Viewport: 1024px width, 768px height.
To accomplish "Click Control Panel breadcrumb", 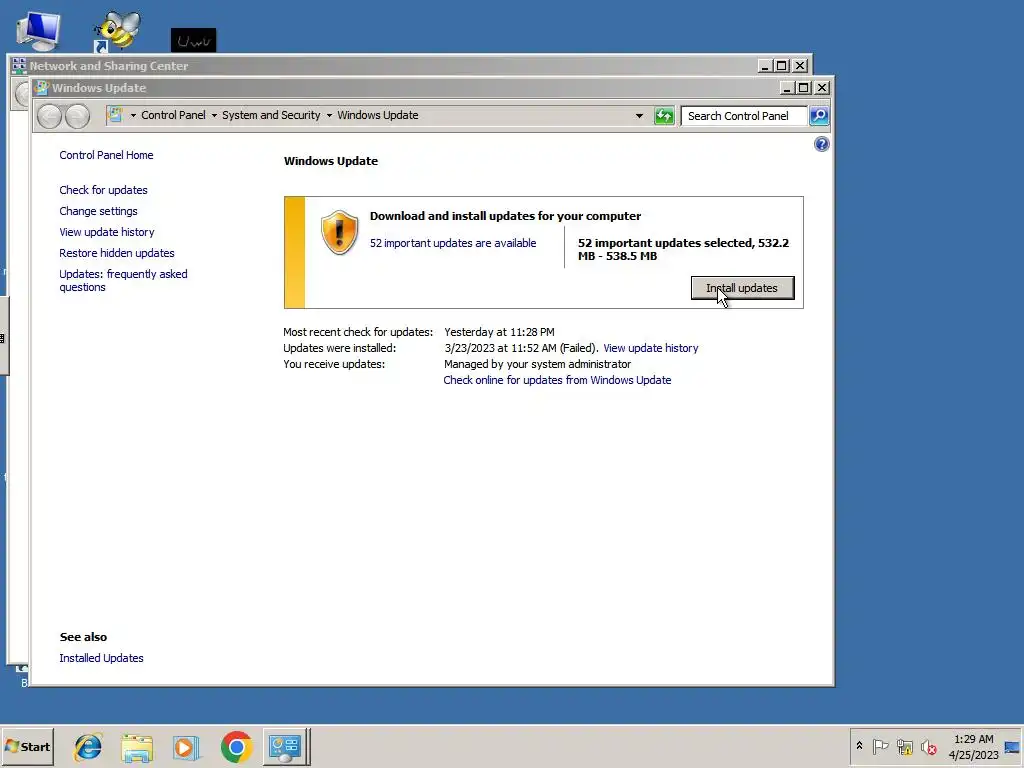I will click(173, 115).
